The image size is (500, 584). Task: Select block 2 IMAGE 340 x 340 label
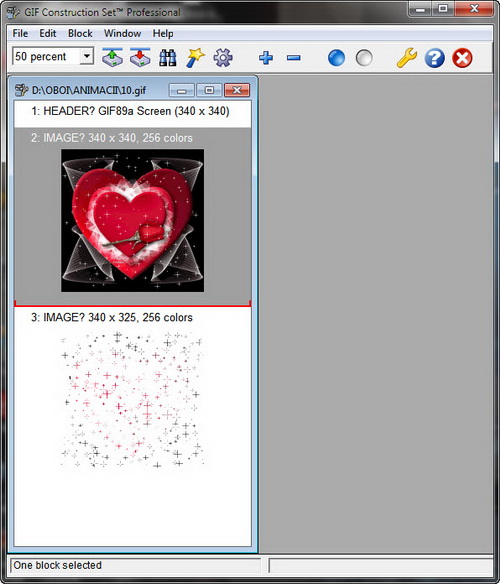point(112,138)
